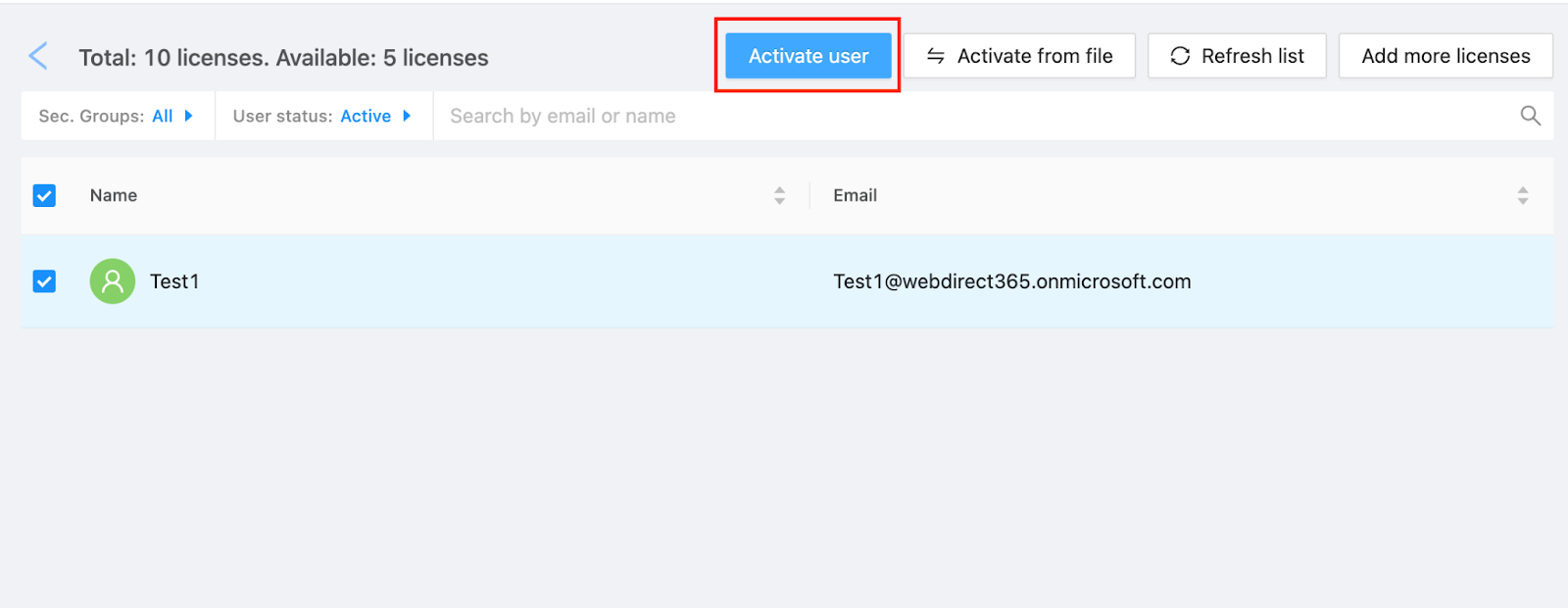1568x608 pixels.
Task: Open the Sec. Groups filter dropdown
Action: tap(116, 116)
